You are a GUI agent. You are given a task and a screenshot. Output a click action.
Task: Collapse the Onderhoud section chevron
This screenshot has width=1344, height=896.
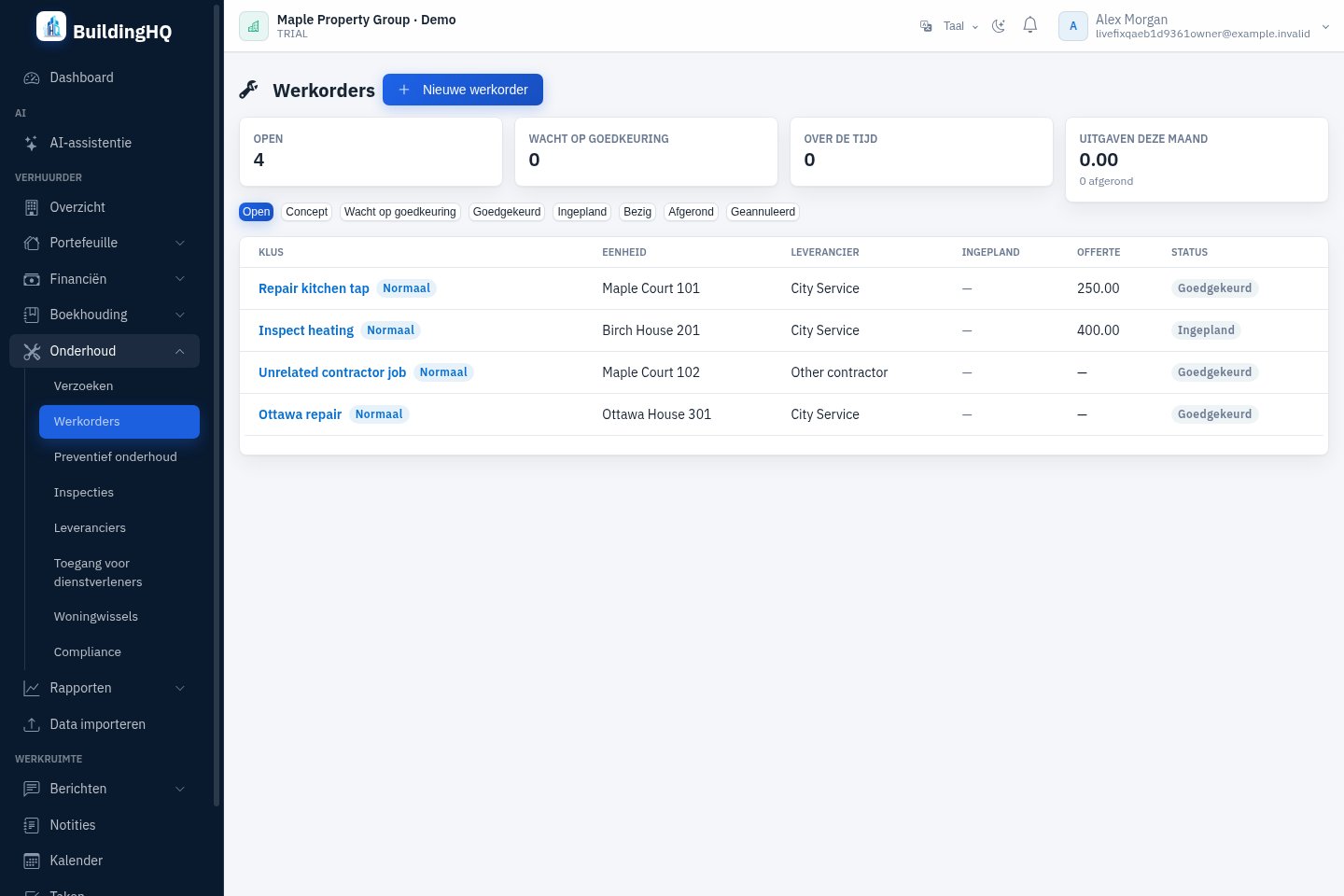tap(180, 351)
